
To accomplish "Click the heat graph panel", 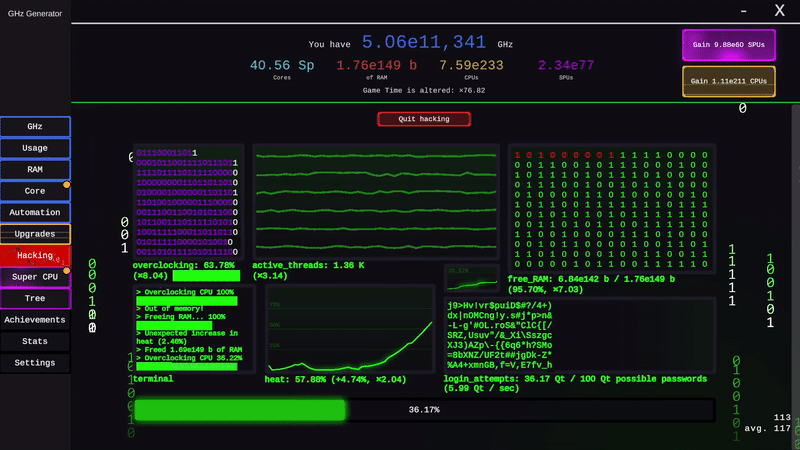I will pos(350,329).
